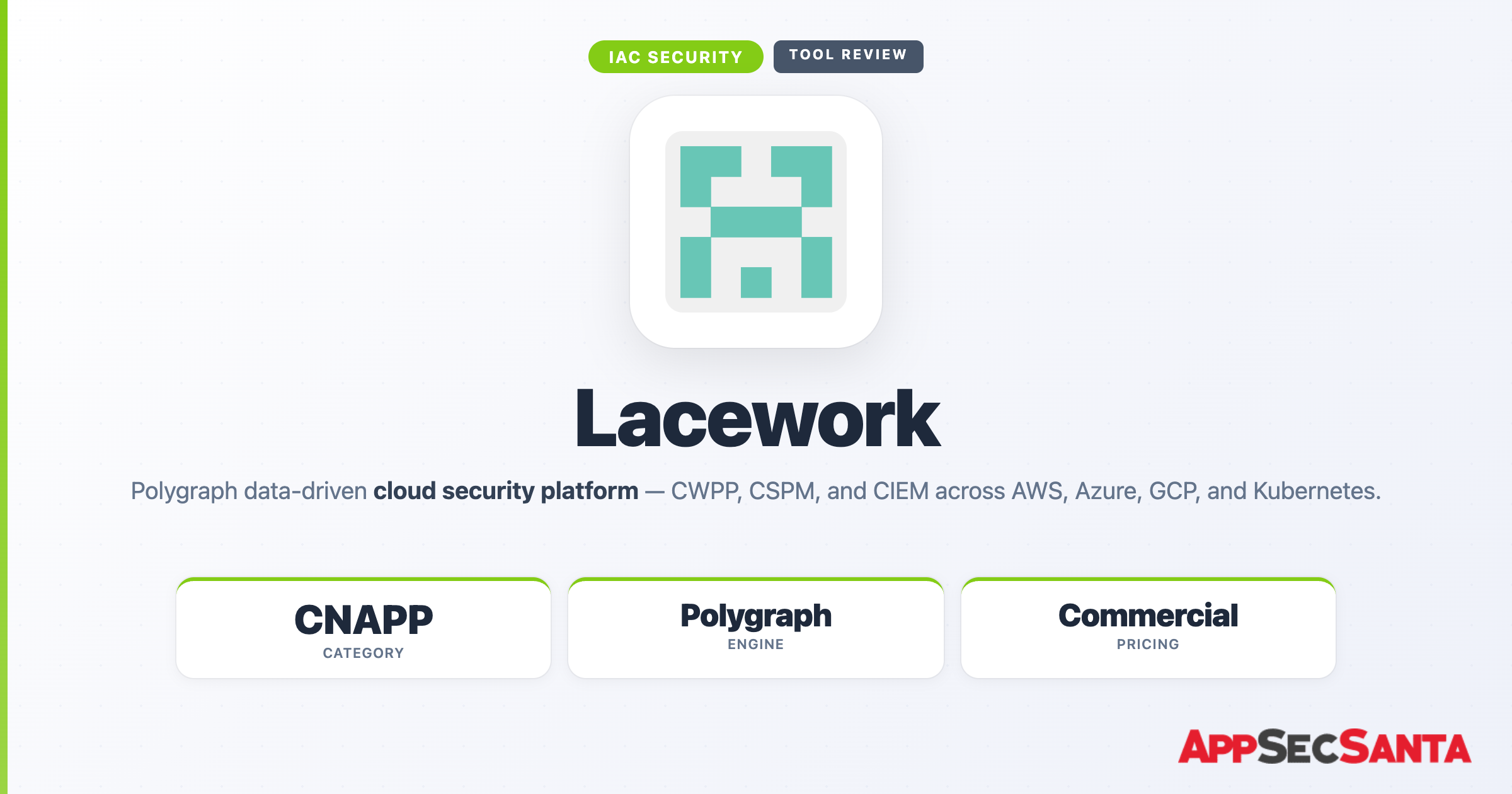Click the PRICING label under Commercial

(x=1148, y=645)
